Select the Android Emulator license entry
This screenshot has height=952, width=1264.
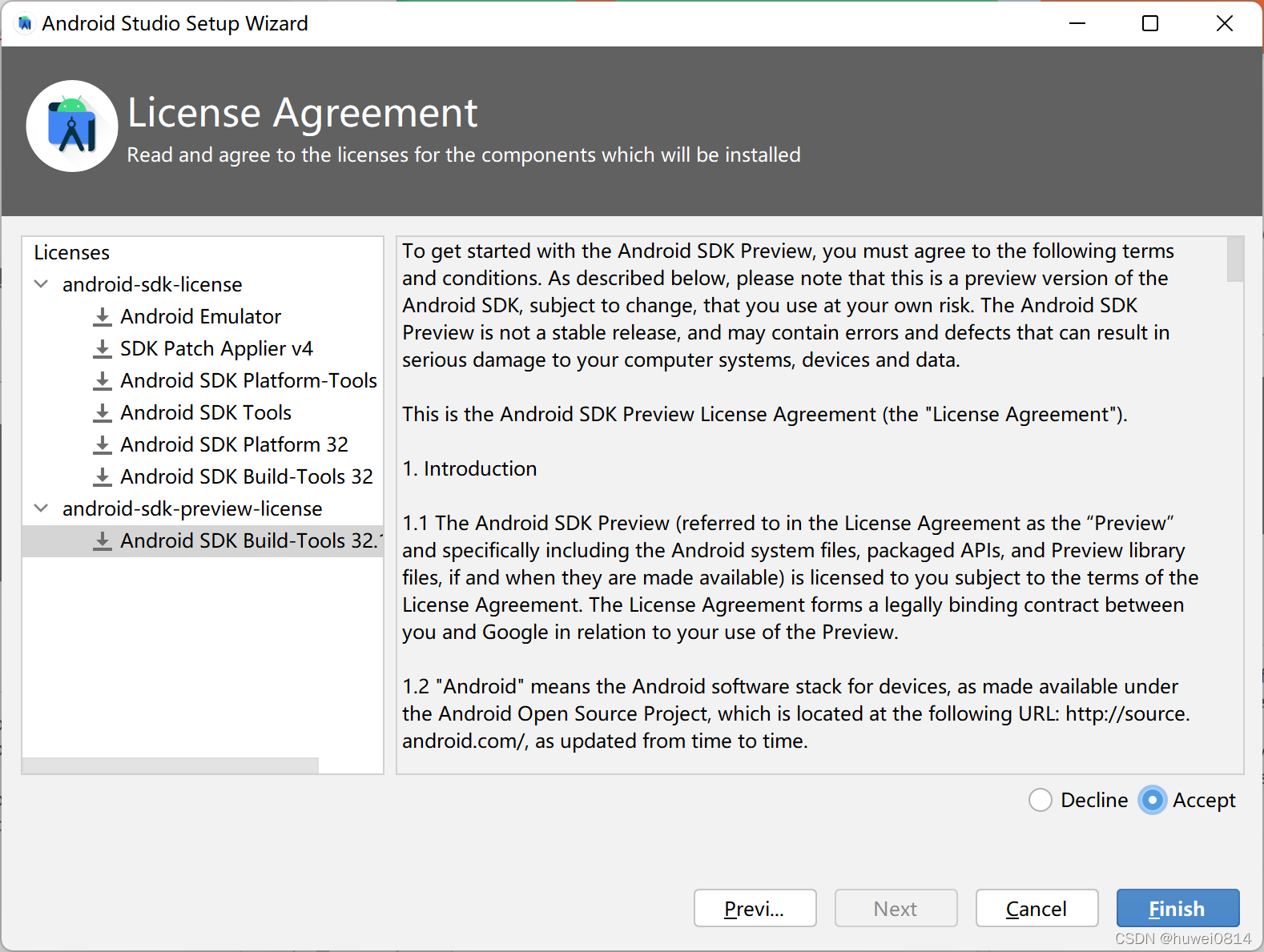click(x=201, y=316)
